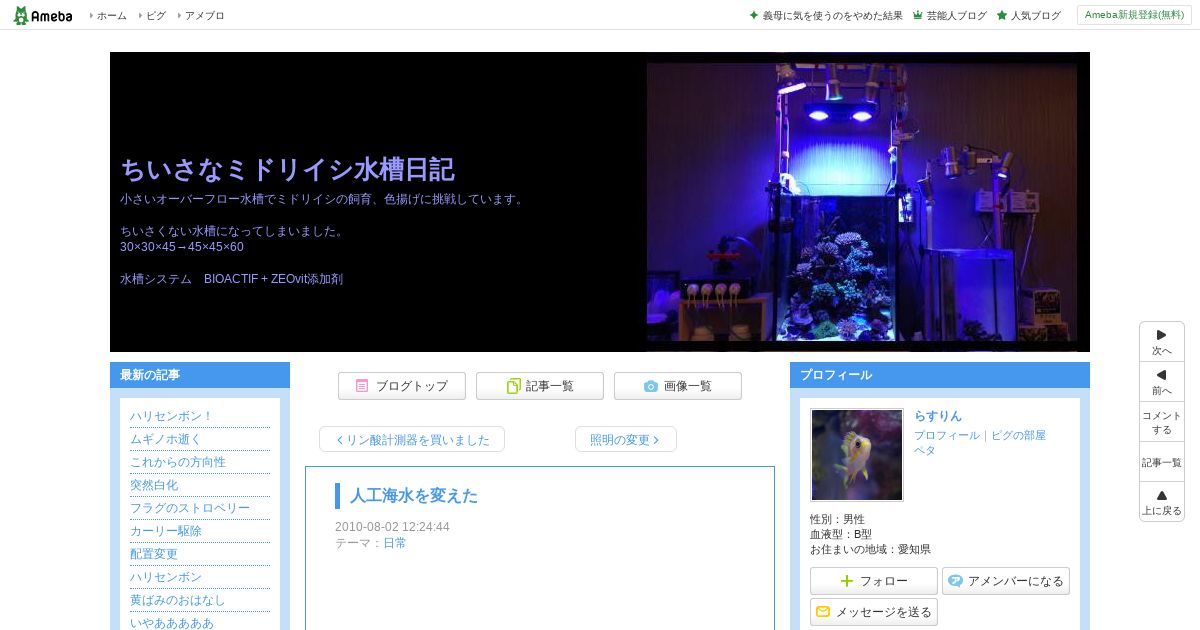Screen dimensions: 1200x630
Task: Click blog title ちいさなミドリイシ水槽日記
Action: coord(287,169)
